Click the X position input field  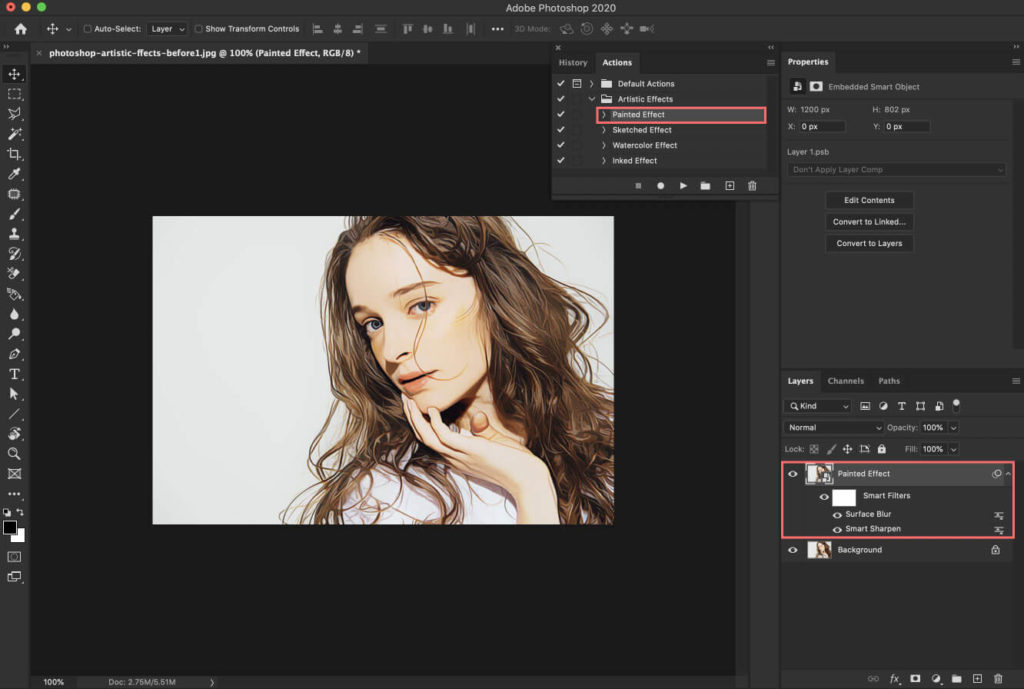click(822, 127)
